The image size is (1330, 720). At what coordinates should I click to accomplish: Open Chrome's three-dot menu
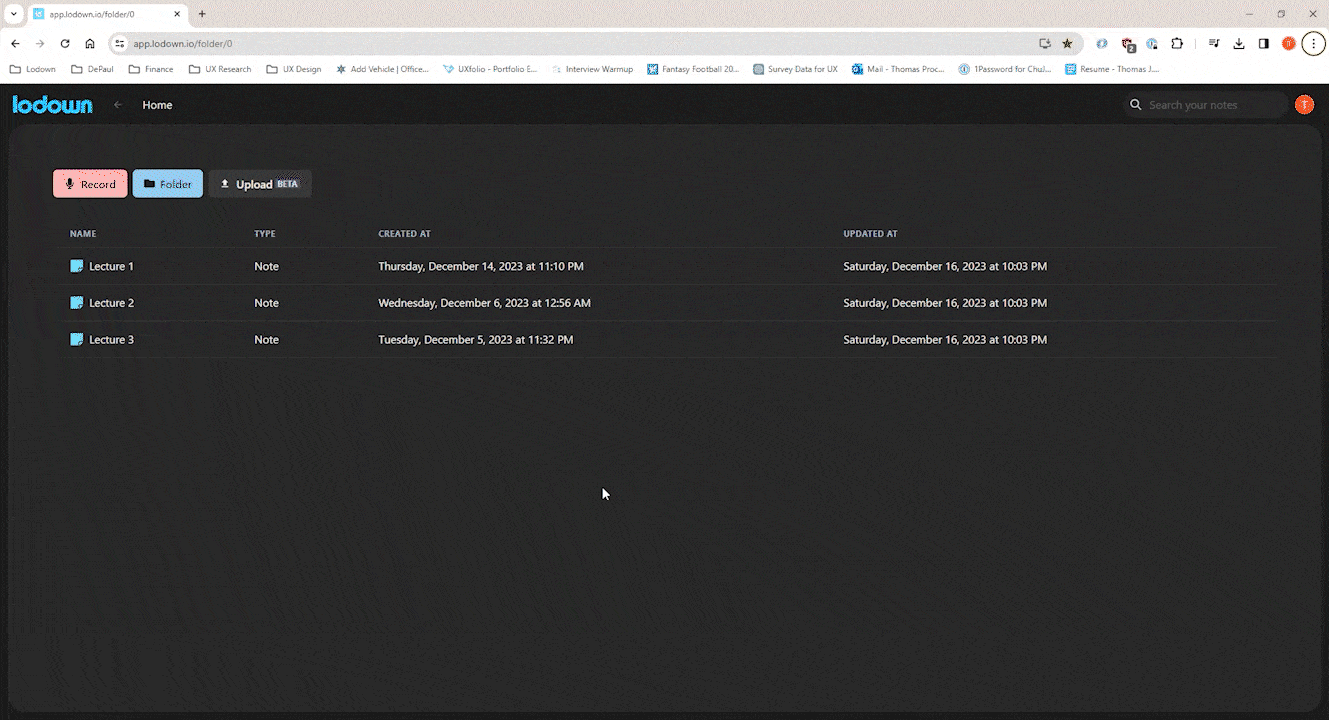(1313, 43)
